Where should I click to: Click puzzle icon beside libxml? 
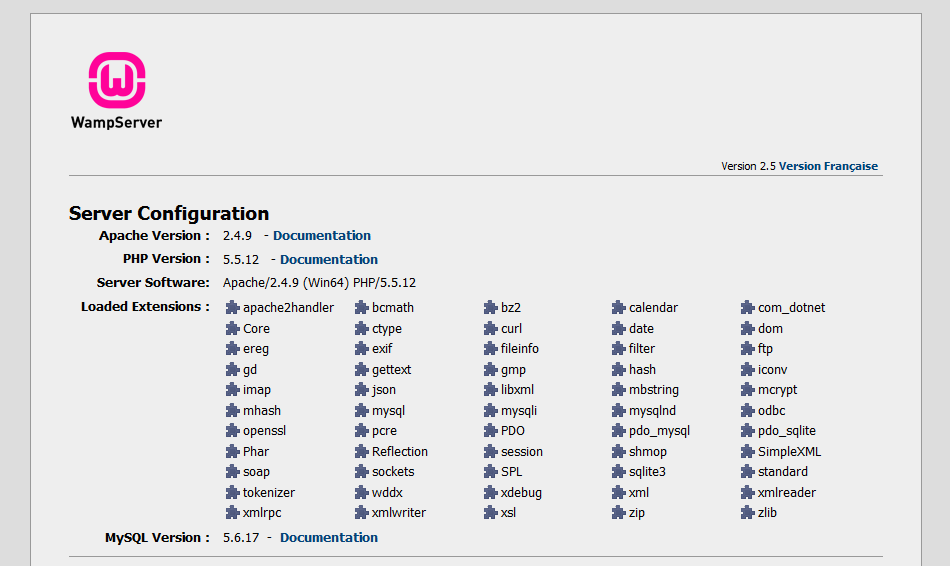491,390
